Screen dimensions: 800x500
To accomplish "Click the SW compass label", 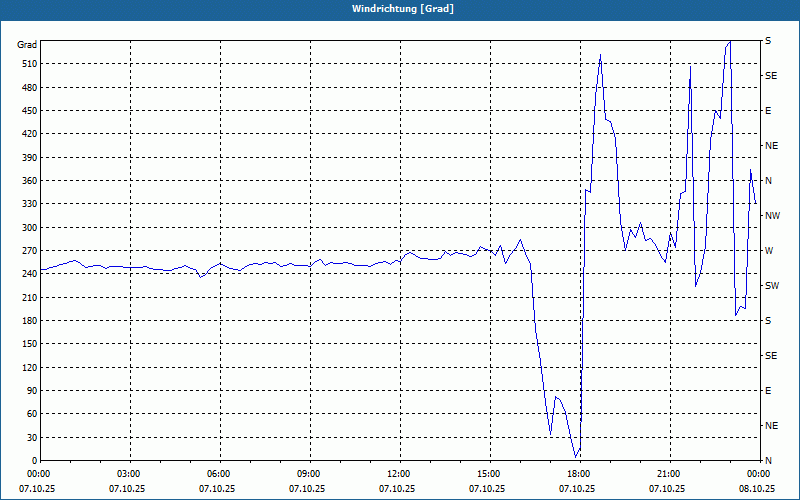I will [x=772, y=286].
